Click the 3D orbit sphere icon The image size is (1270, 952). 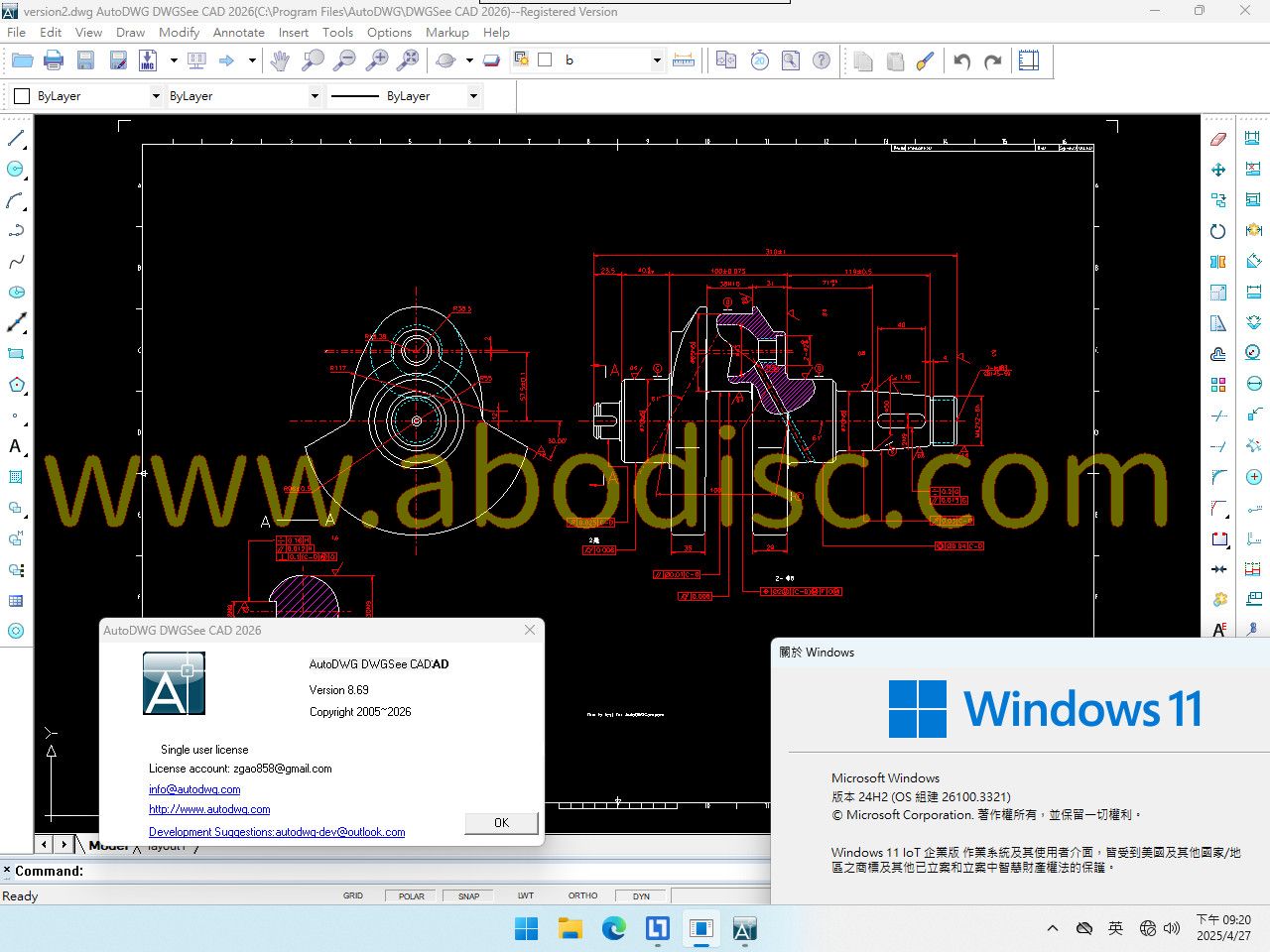tap(445, 60)
